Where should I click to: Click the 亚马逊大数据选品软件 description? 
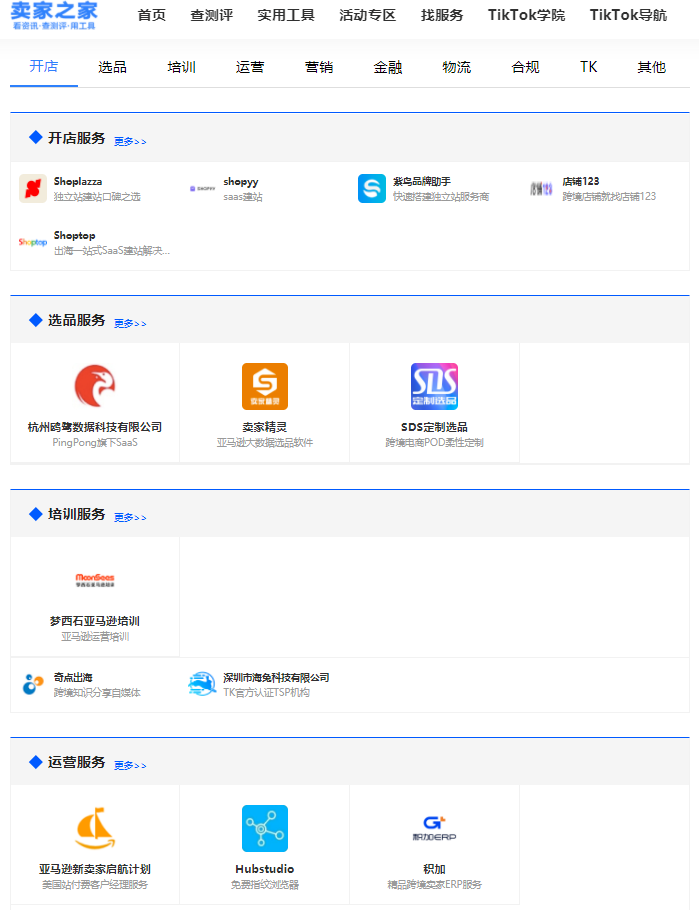pos(265,442)
